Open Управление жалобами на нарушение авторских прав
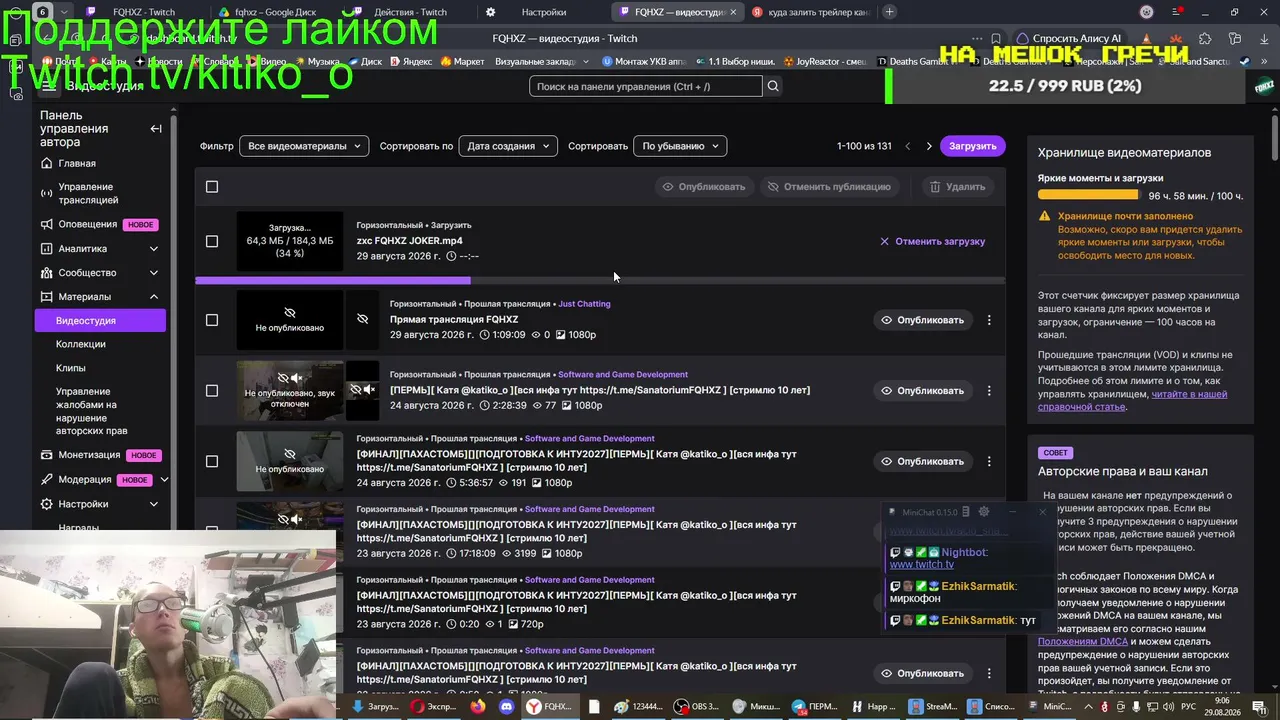The height and width of the screenshot is (720, 1280). pyautogui.click(x=92, y=411)
